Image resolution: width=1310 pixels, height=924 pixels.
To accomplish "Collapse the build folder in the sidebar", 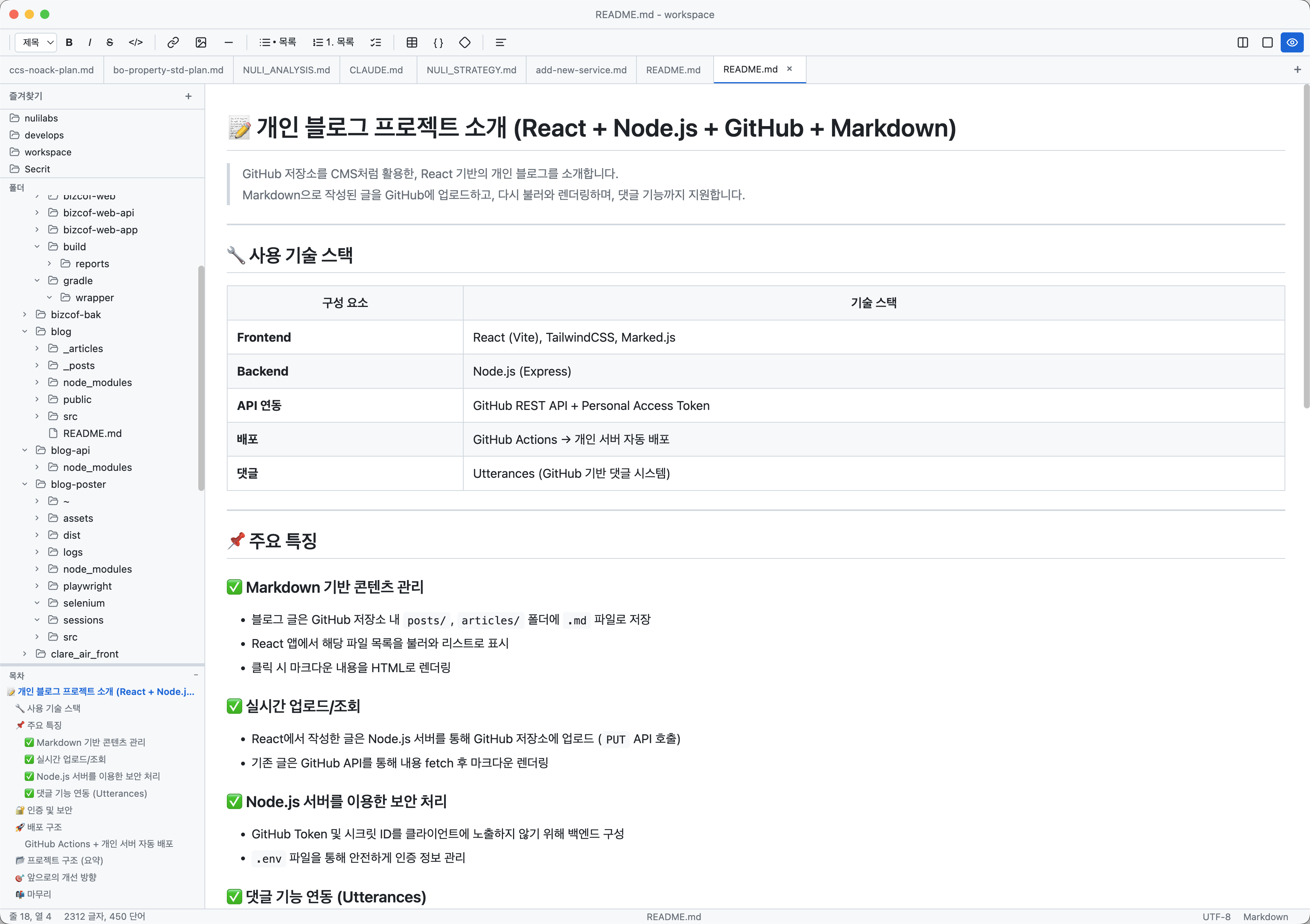I will click(37, 246).
